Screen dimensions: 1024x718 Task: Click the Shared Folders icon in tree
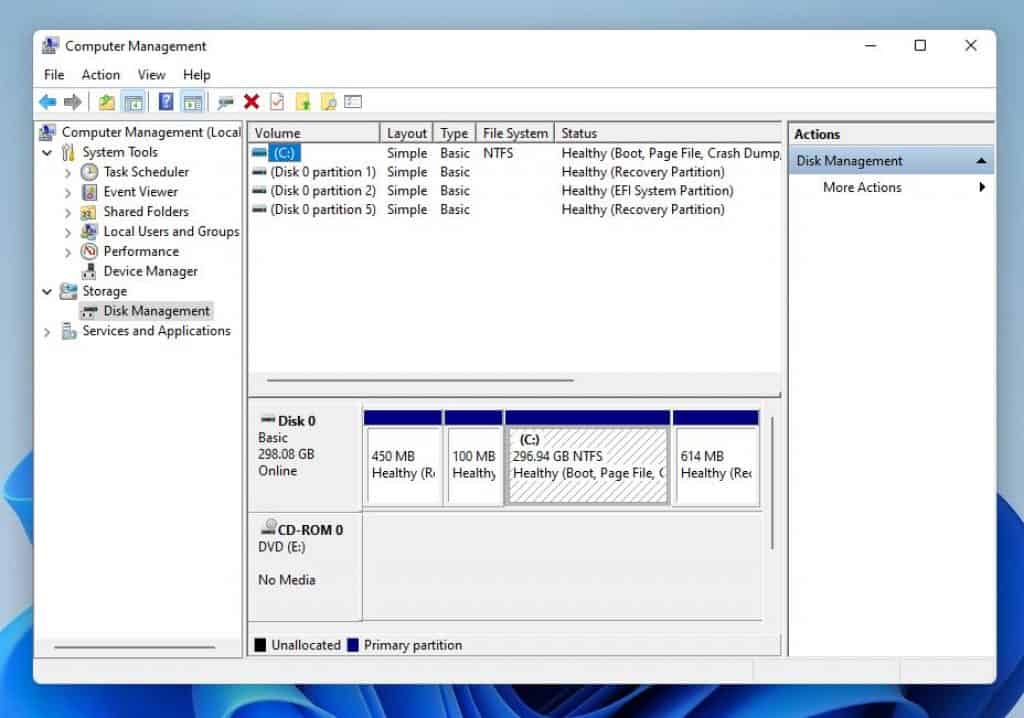coord(88,212)
